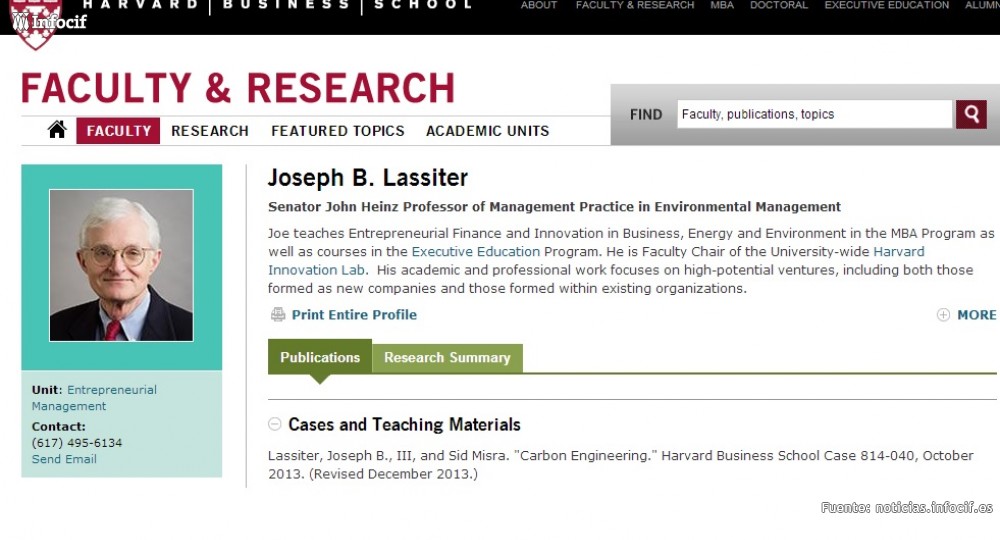The image size is (1000, 540).
Task: Open the Publications tab
Action: point(319,358)
